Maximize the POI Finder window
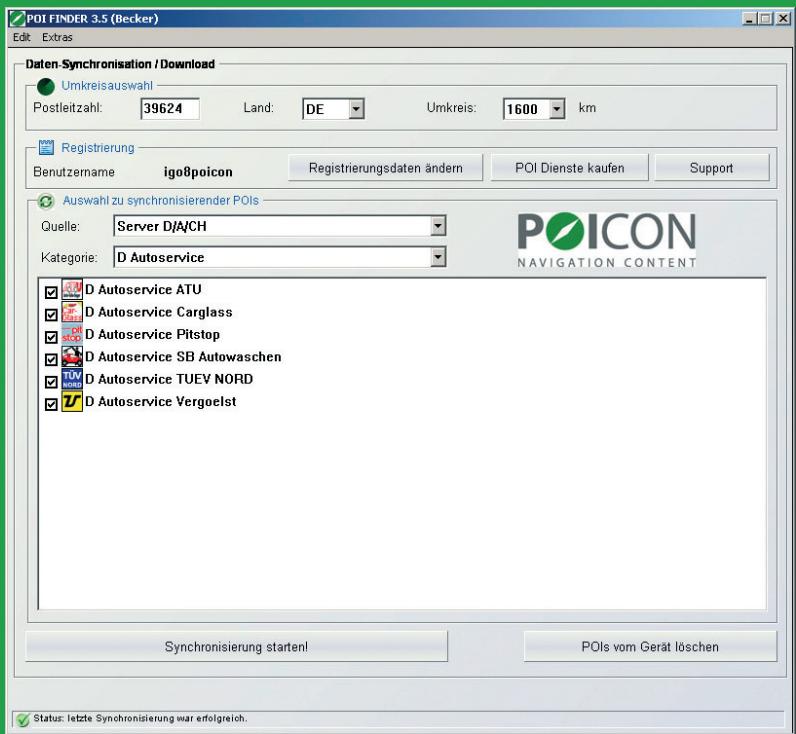Image resolution: width=796 pixels, height=734 pixels. click(766, 19)
